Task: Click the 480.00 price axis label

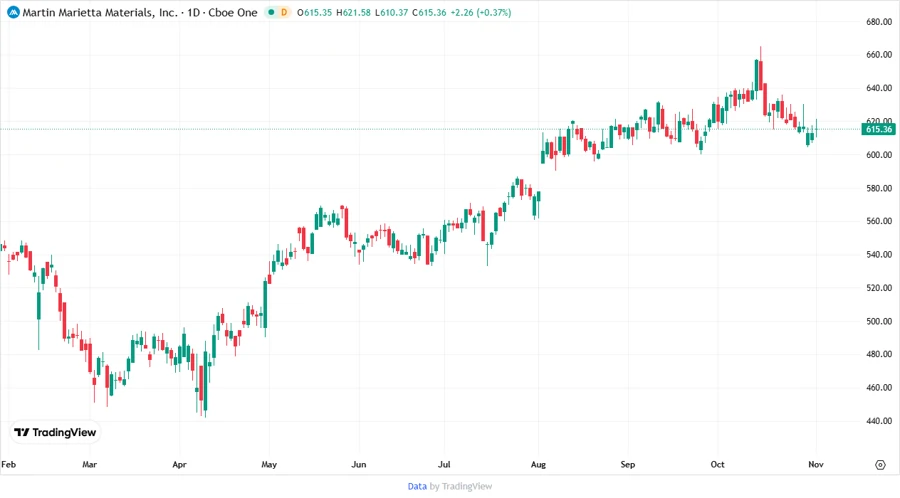Action: (879, 354)
